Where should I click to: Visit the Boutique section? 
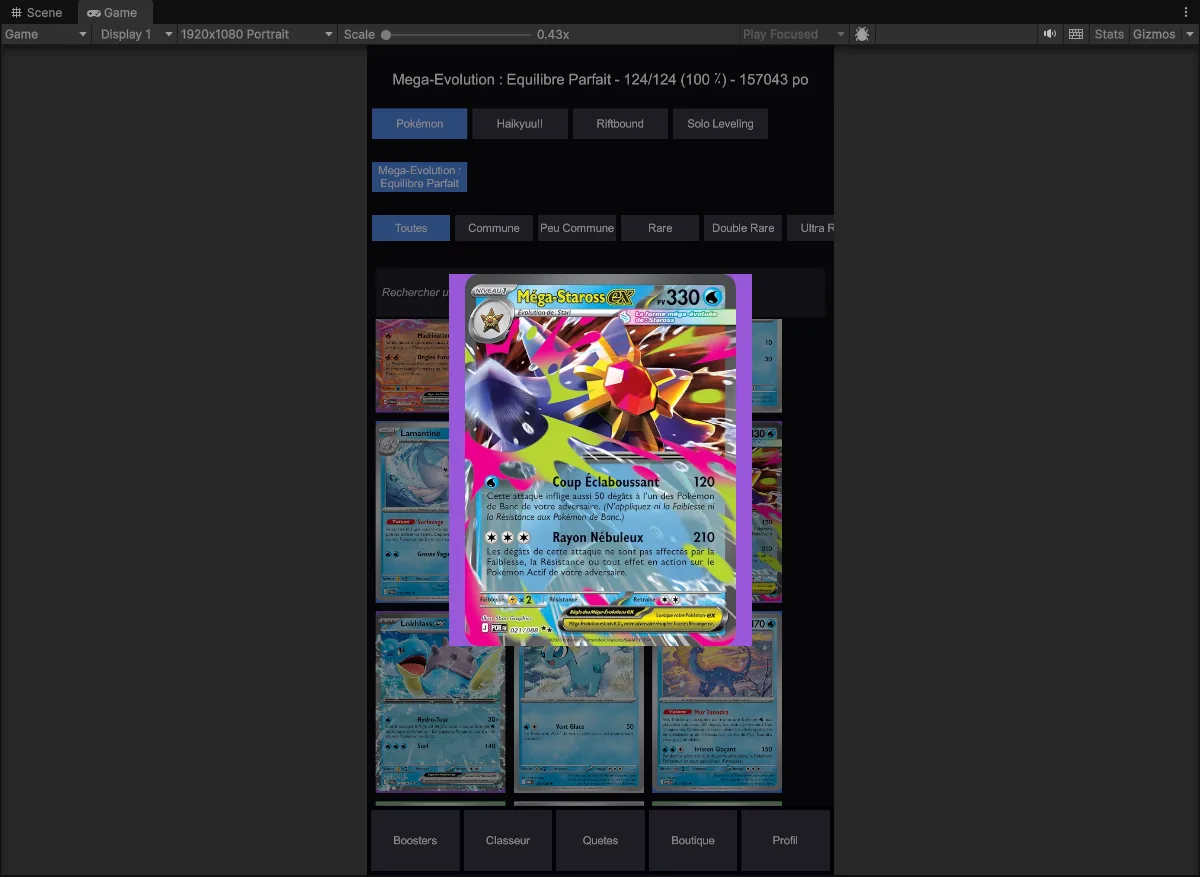(693, 840)
